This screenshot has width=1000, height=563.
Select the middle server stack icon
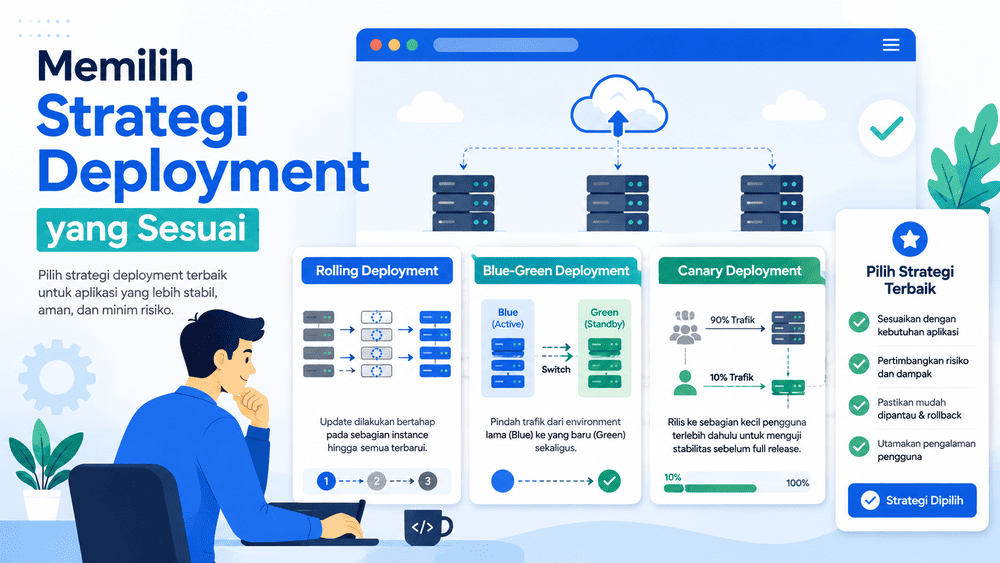tap(617, 203)
